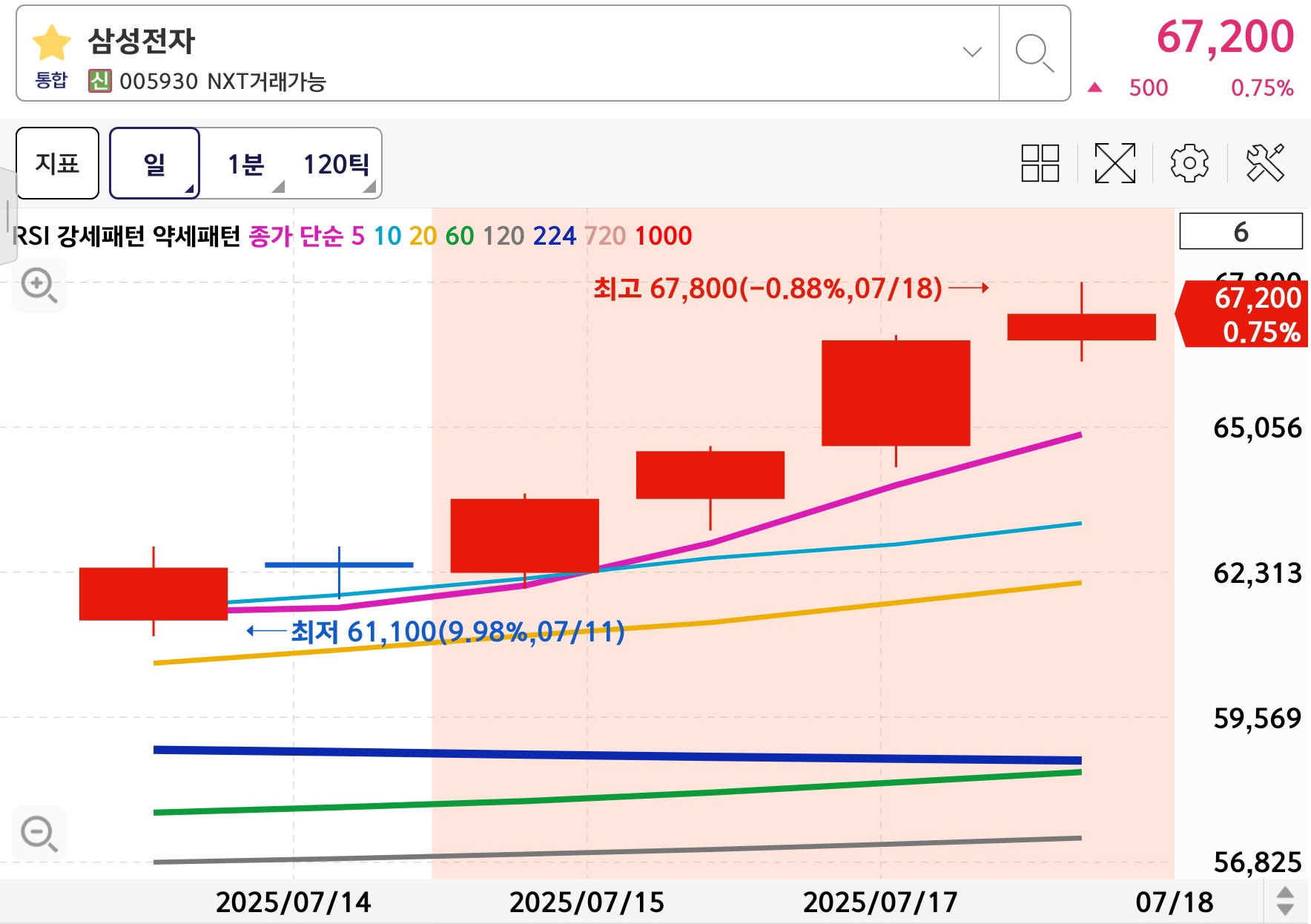Open the stock search magnifier
The height and width of the screenshot is (924, 1311).
[x=1034, y=53]
